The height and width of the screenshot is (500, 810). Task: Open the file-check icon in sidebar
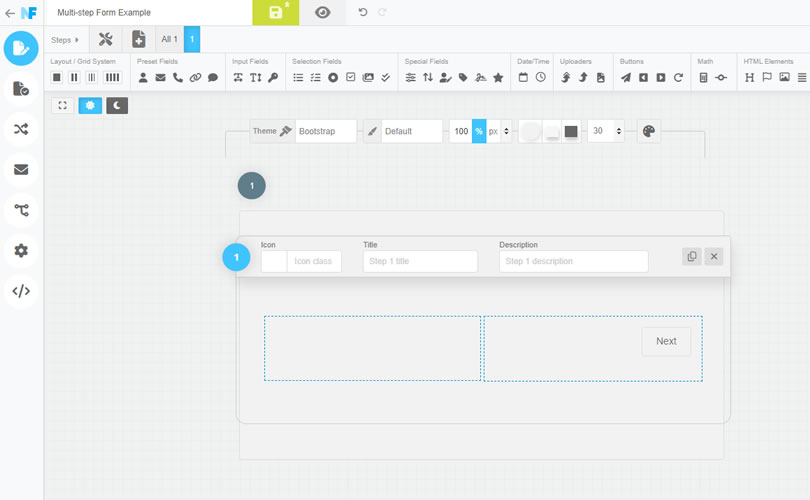[21, 88]
